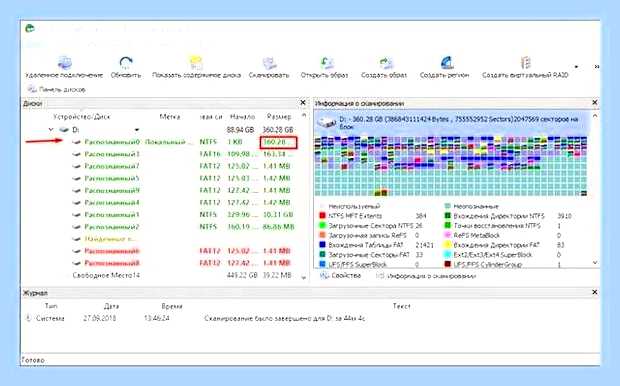Click partition icon of Найденные row
The width and height of the screenshot is (620, 386).
pyautogui.click(x=76, y=239)
